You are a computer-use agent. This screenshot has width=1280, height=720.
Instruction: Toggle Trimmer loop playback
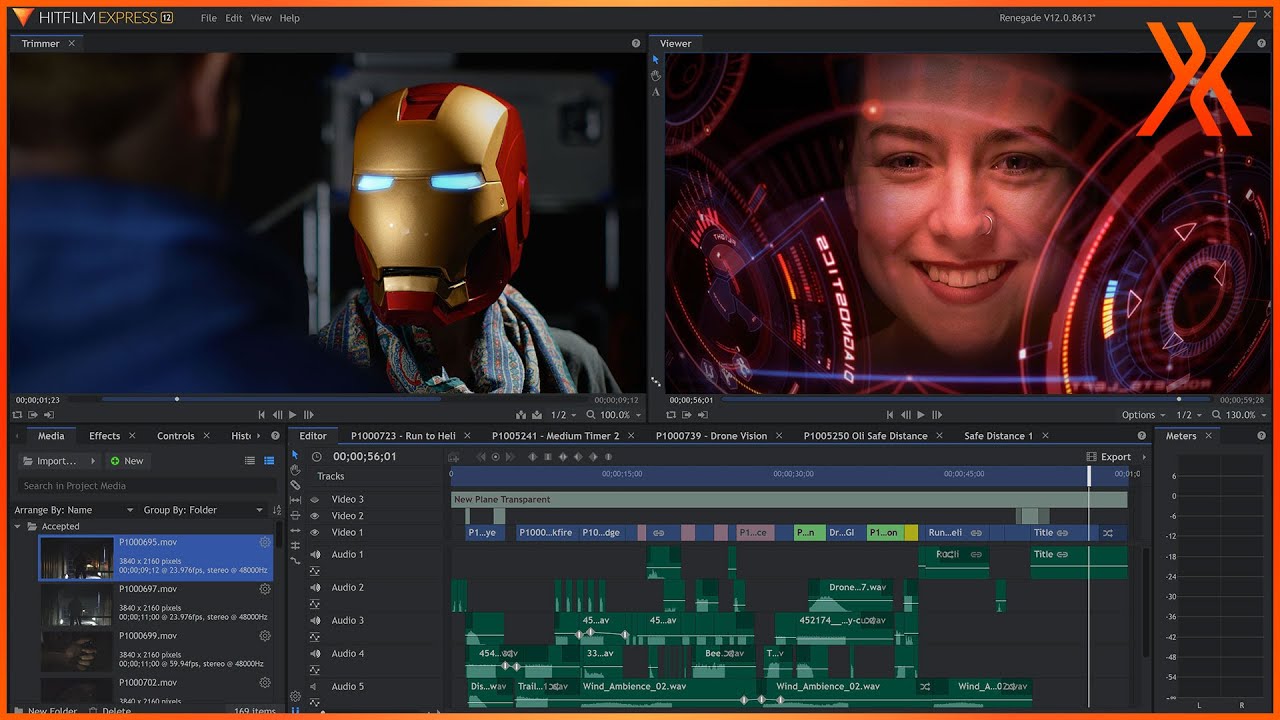tap(17, 414)
